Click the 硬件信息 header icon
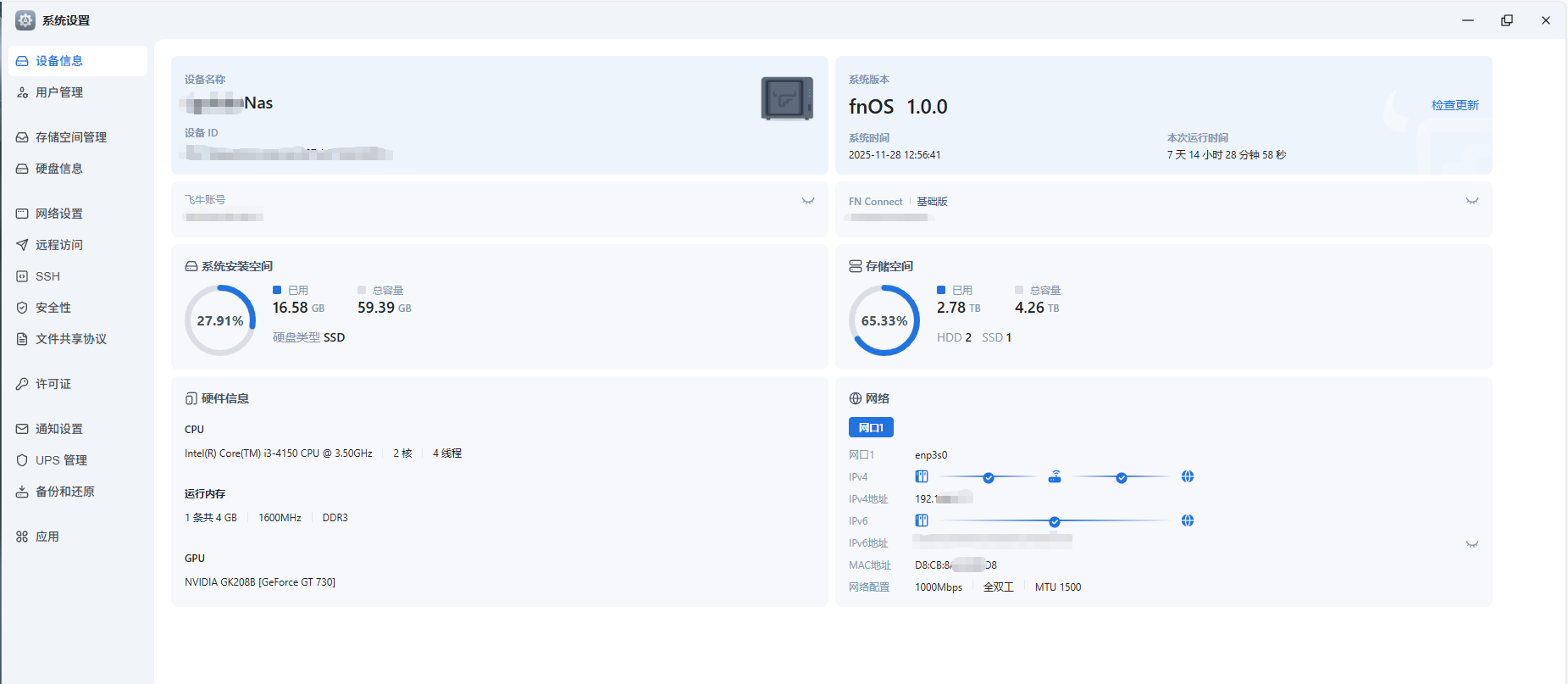This screenshot has height=684, width=1568. 191,398
